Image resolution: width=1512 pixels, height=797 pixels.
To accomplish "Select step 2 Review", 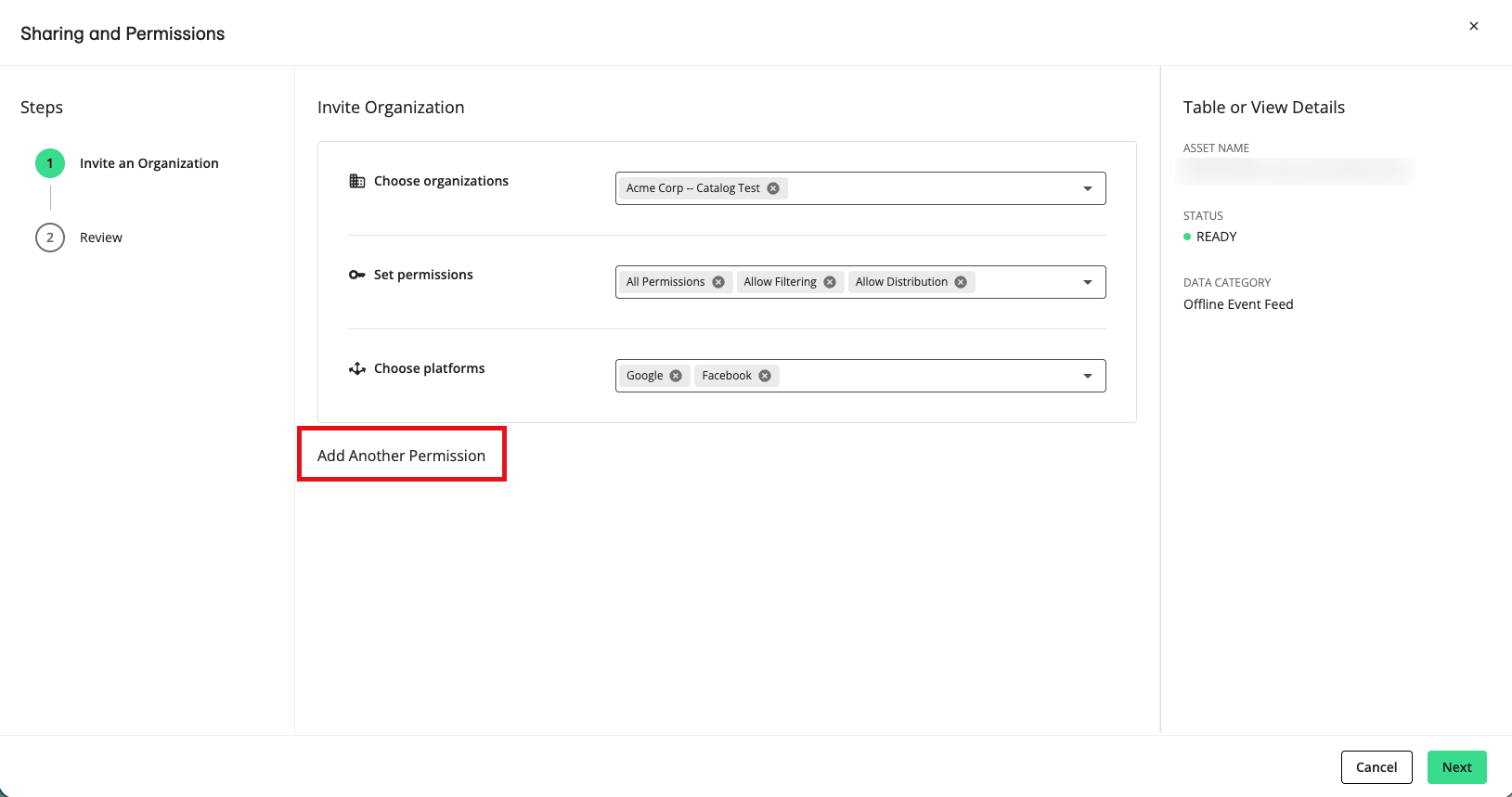I will tap(79, 238).
